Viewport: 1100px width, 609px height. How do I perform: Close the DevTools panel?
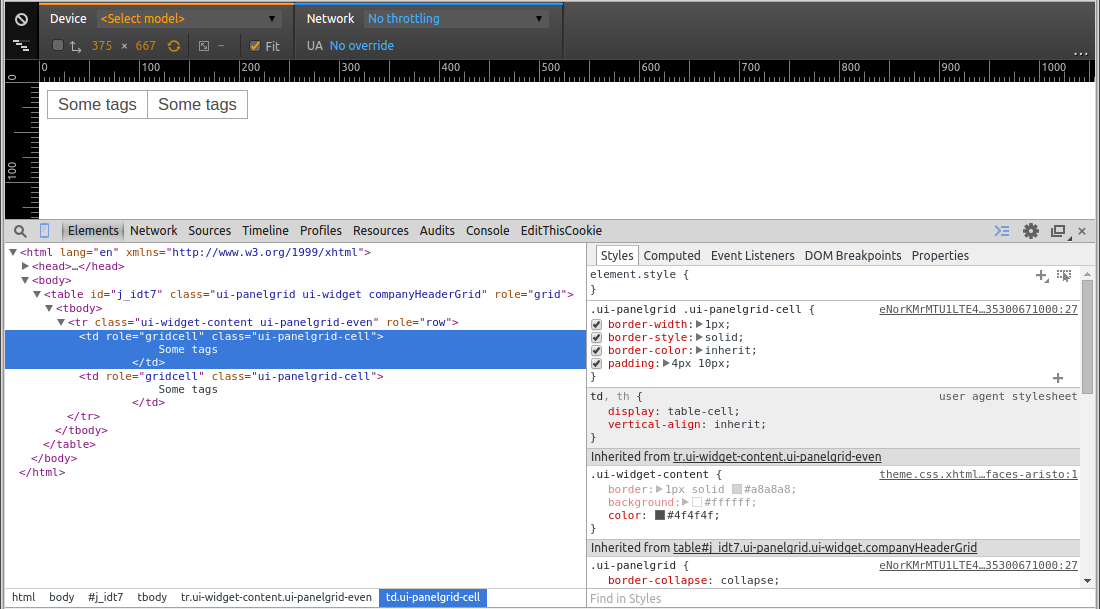coord(1082,231)
